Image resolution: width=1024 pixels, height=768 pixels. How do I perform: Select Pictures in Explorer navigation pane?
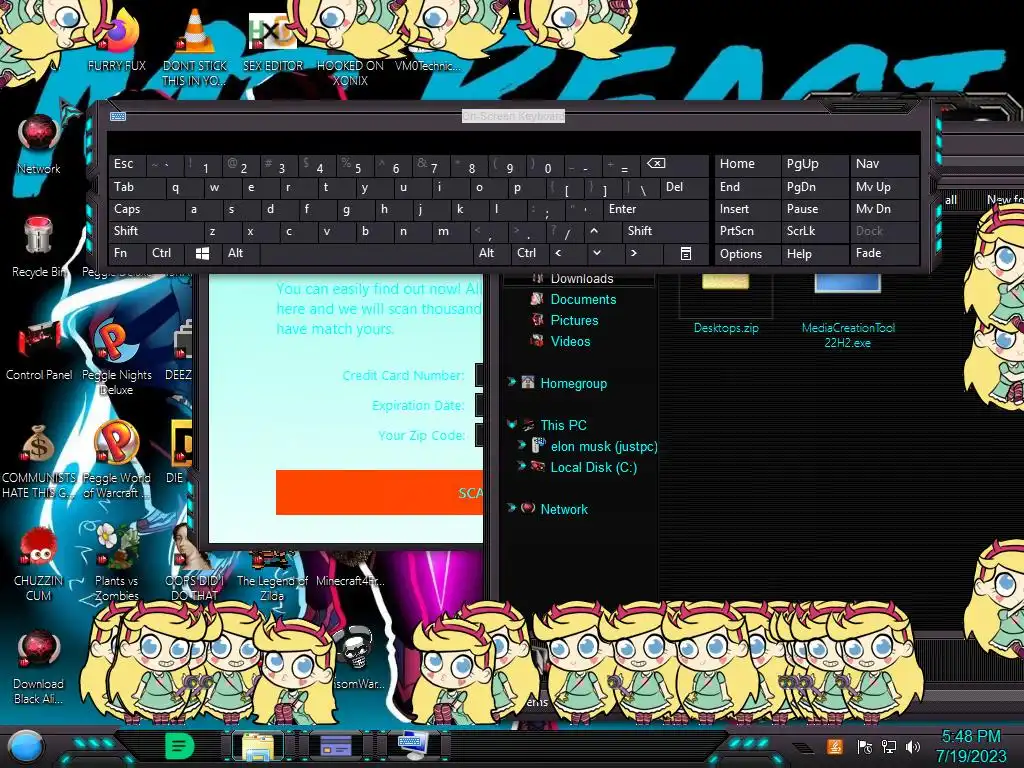tap(573, 320)
